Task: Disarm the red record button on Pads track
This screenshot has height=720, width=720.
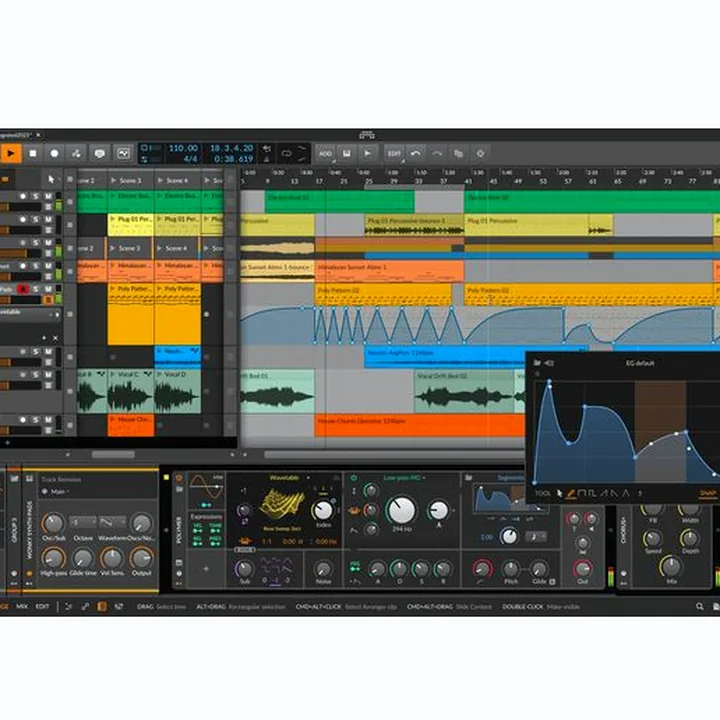Action: pyautogui.click(x=22, y=289)
